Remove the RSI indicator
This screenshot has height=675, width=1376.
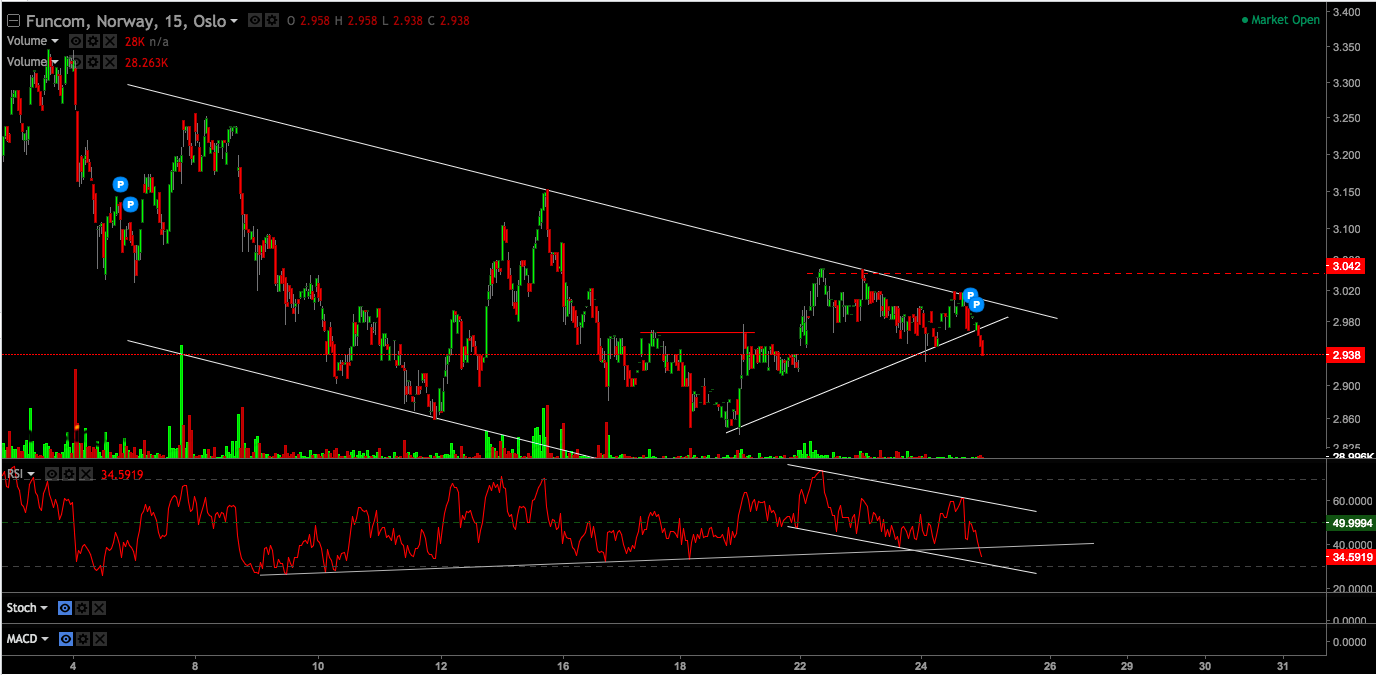pyautogui.click(x=86, y=474)
